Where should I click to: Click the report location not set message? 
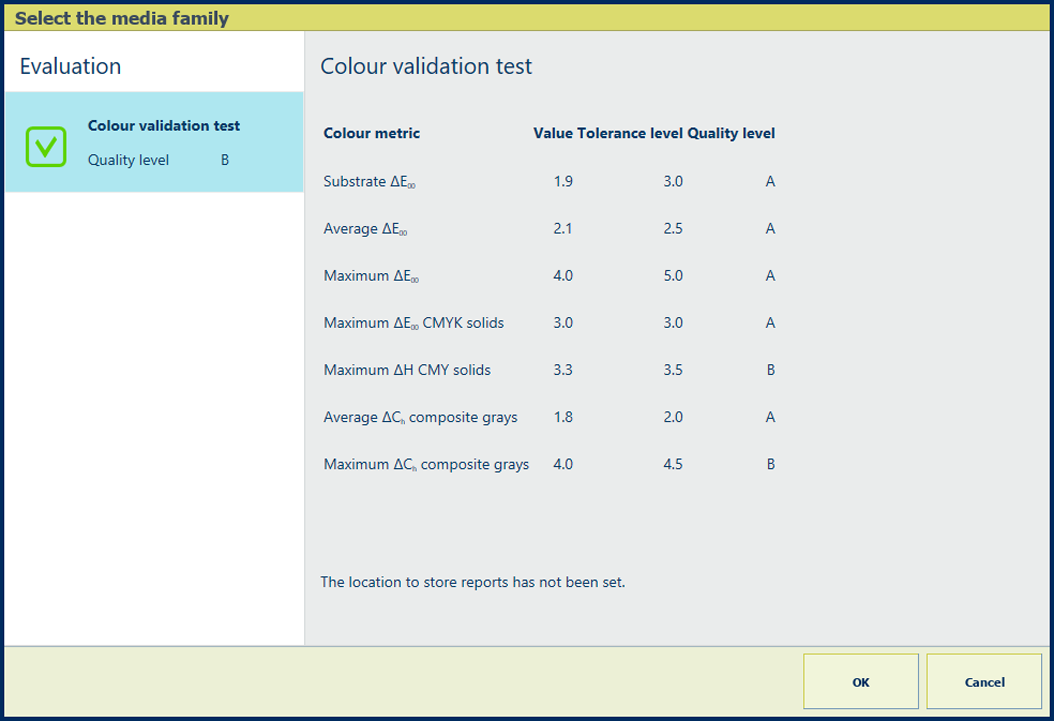(472, 582)
